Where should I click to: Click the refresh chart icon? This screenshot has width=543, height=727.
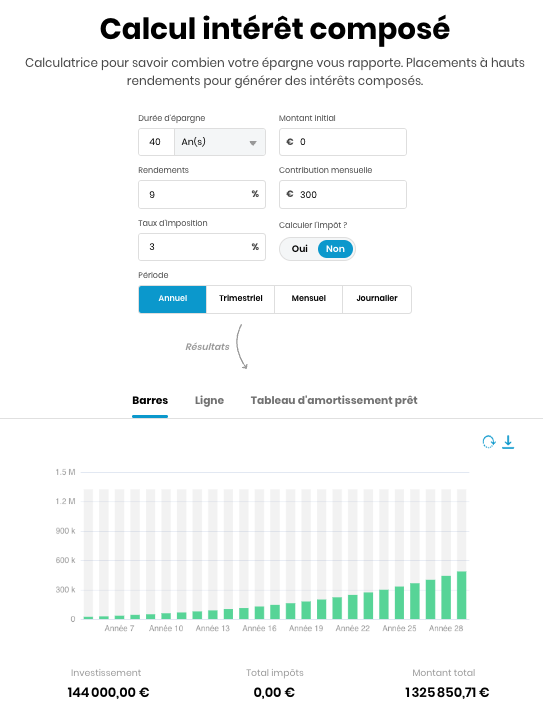tap(488, 442)
